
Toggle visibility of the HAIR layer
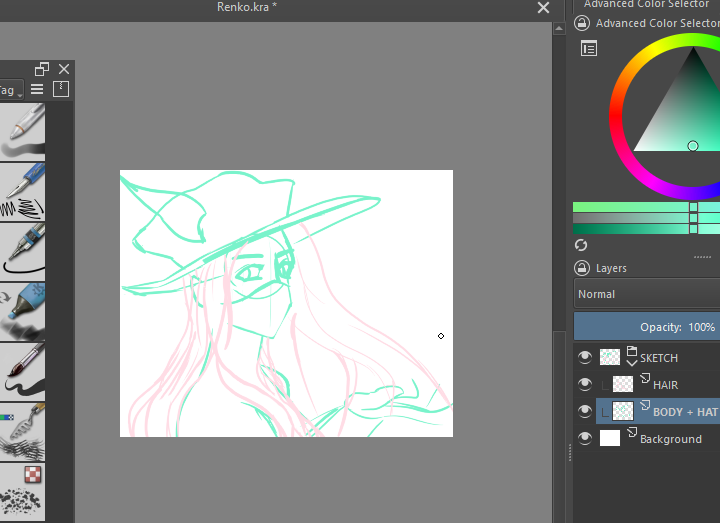(x=585, y=384)
